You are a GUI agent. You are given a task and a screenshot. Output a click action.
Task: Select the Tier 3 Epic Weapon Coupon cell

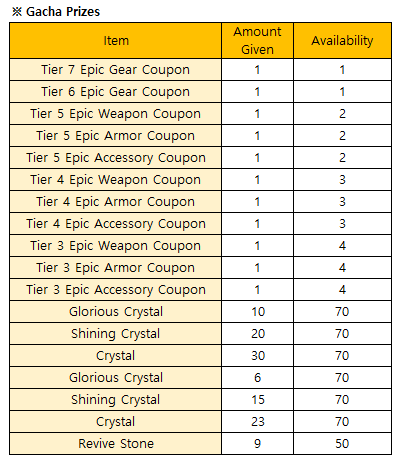pyautogui.click(x=116, y=246)
